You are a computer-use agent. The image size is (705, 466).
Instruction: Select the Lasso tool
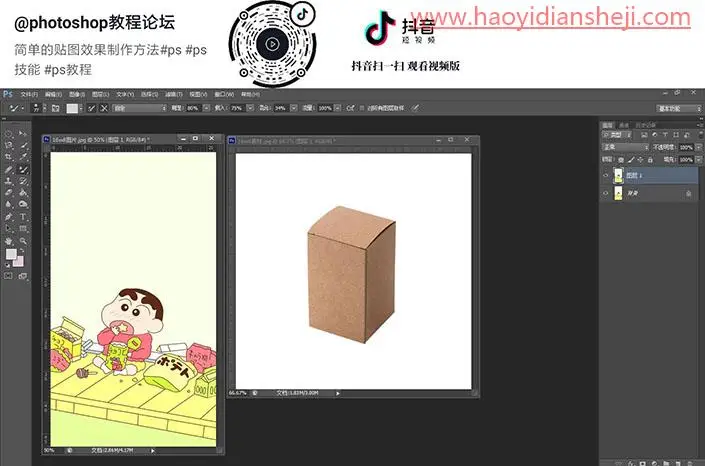[8, 145]
